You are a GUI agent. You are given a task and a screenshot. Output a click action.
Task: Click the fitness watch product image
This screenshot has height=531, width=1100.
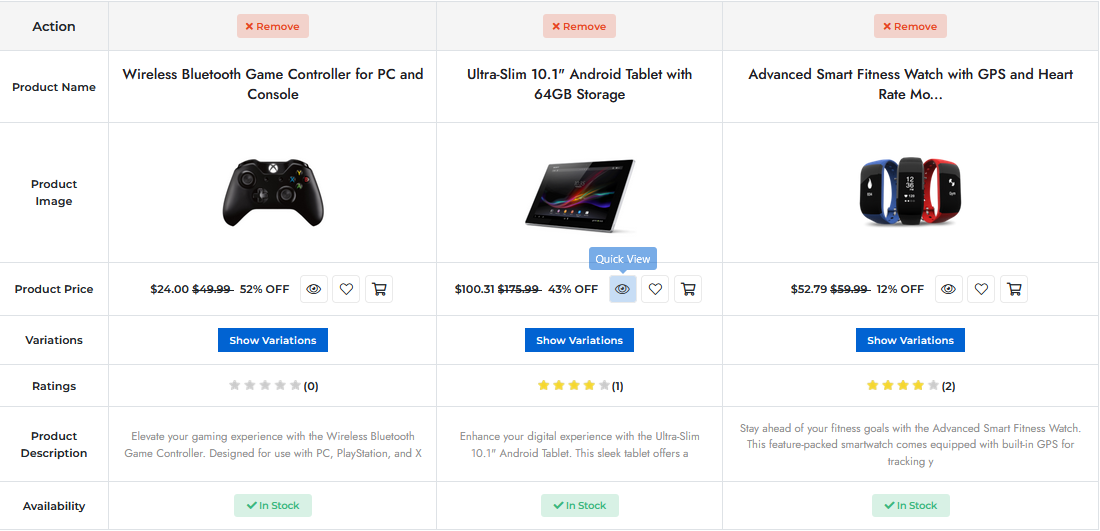pyautogui.click(x=910, y=191)
